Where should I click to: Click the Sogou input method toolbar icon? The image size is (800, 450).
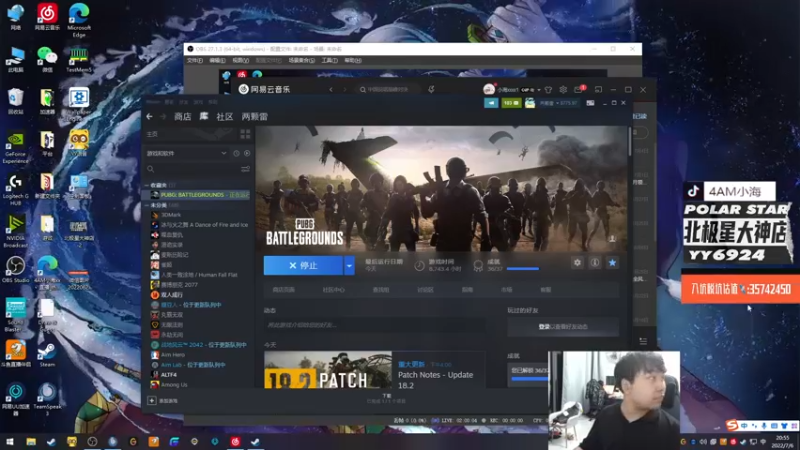coord(732,425)
